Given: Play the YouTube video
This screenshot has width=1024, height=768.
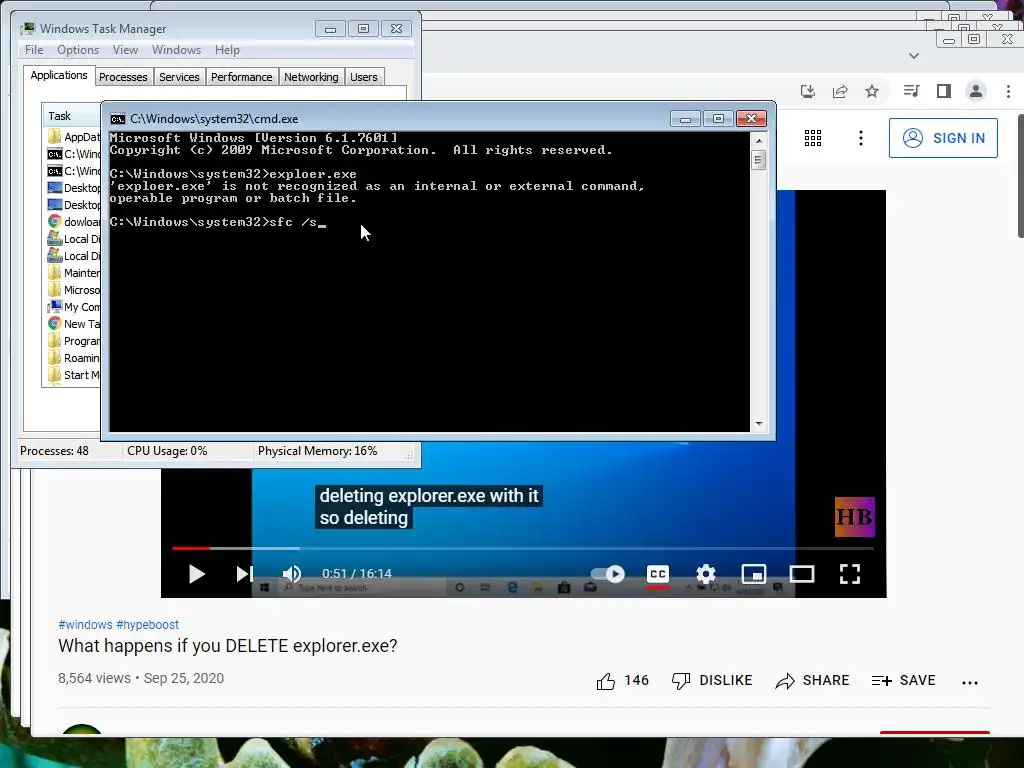Looking at the screenshot, I should 197,574.
